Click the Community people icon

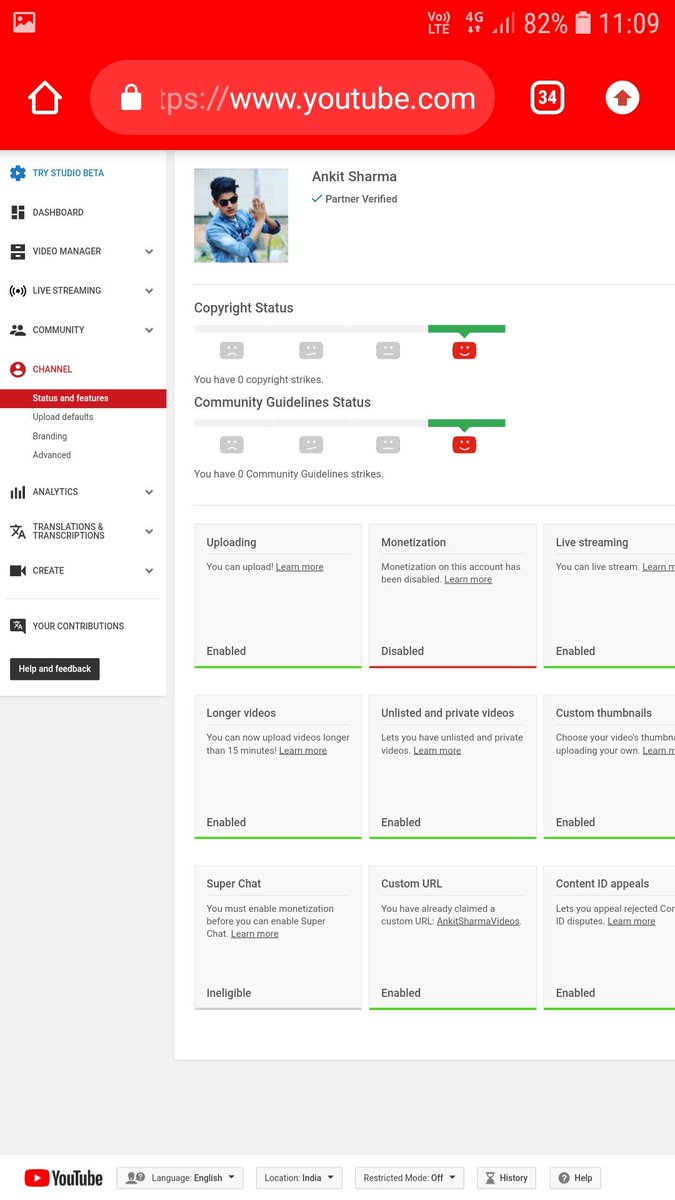pos(18,330)
